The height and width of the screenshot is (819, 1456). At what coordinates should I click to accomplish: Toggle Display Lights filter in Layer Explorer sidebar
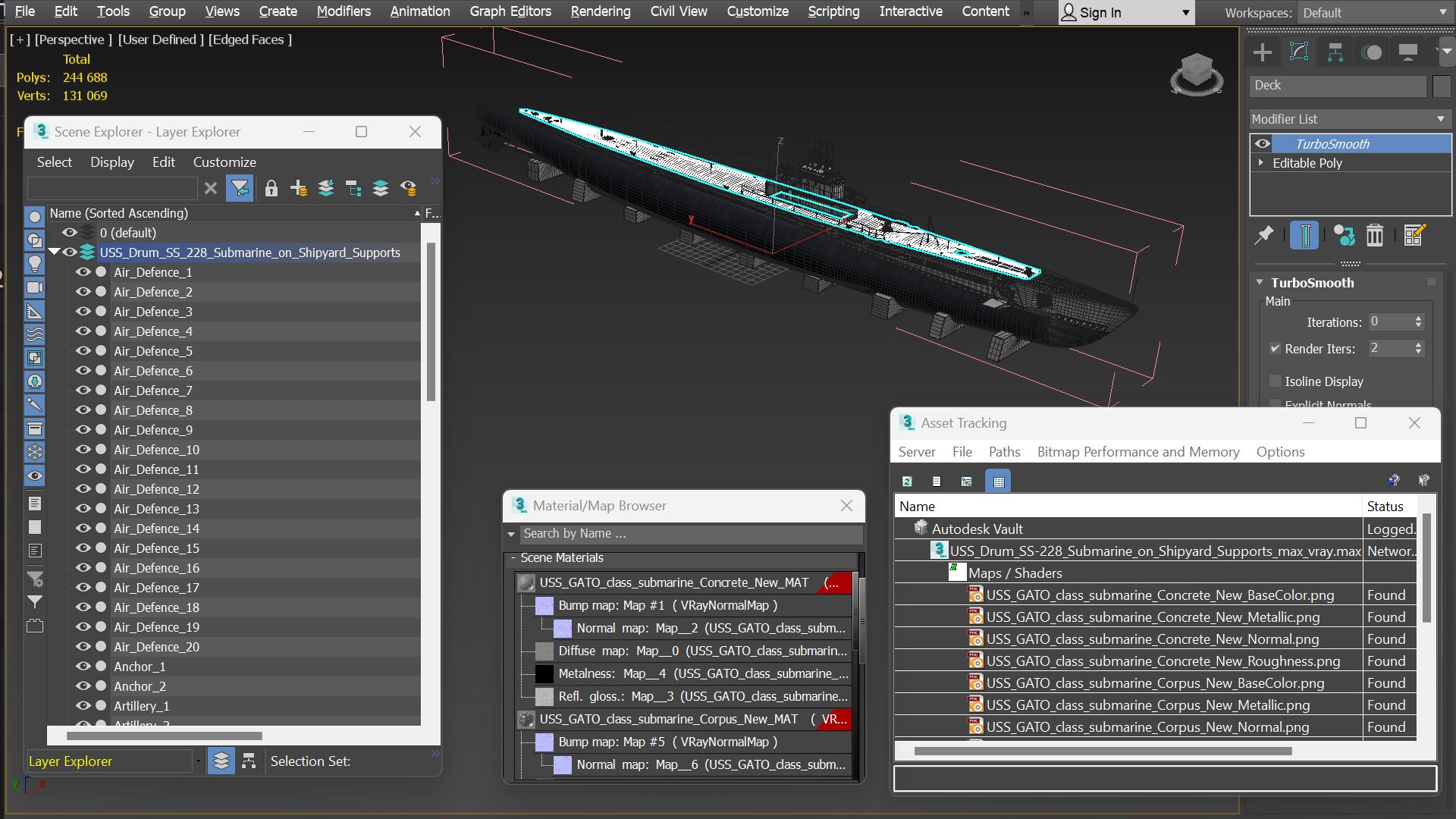click(35, 264)
